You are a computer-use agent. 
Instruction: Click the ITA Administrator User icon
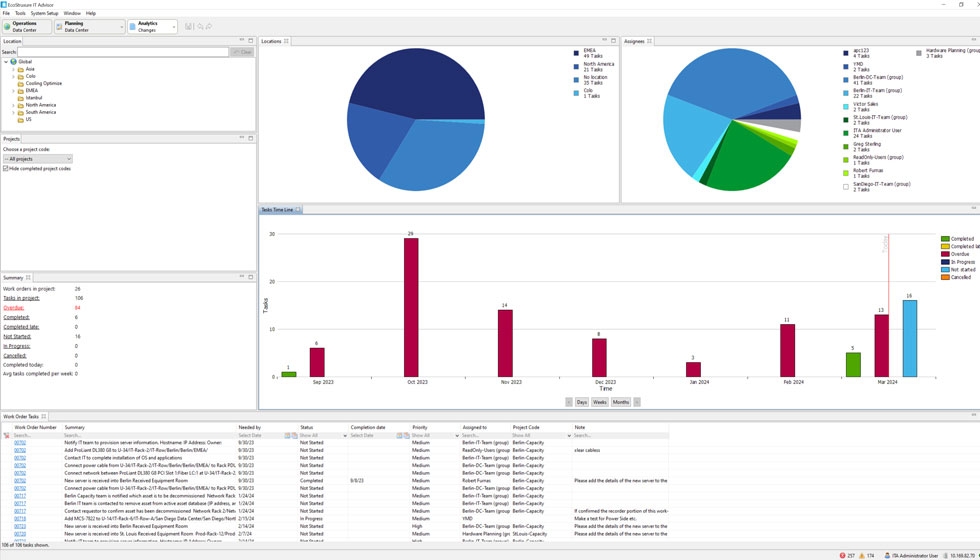pos(887,555)
